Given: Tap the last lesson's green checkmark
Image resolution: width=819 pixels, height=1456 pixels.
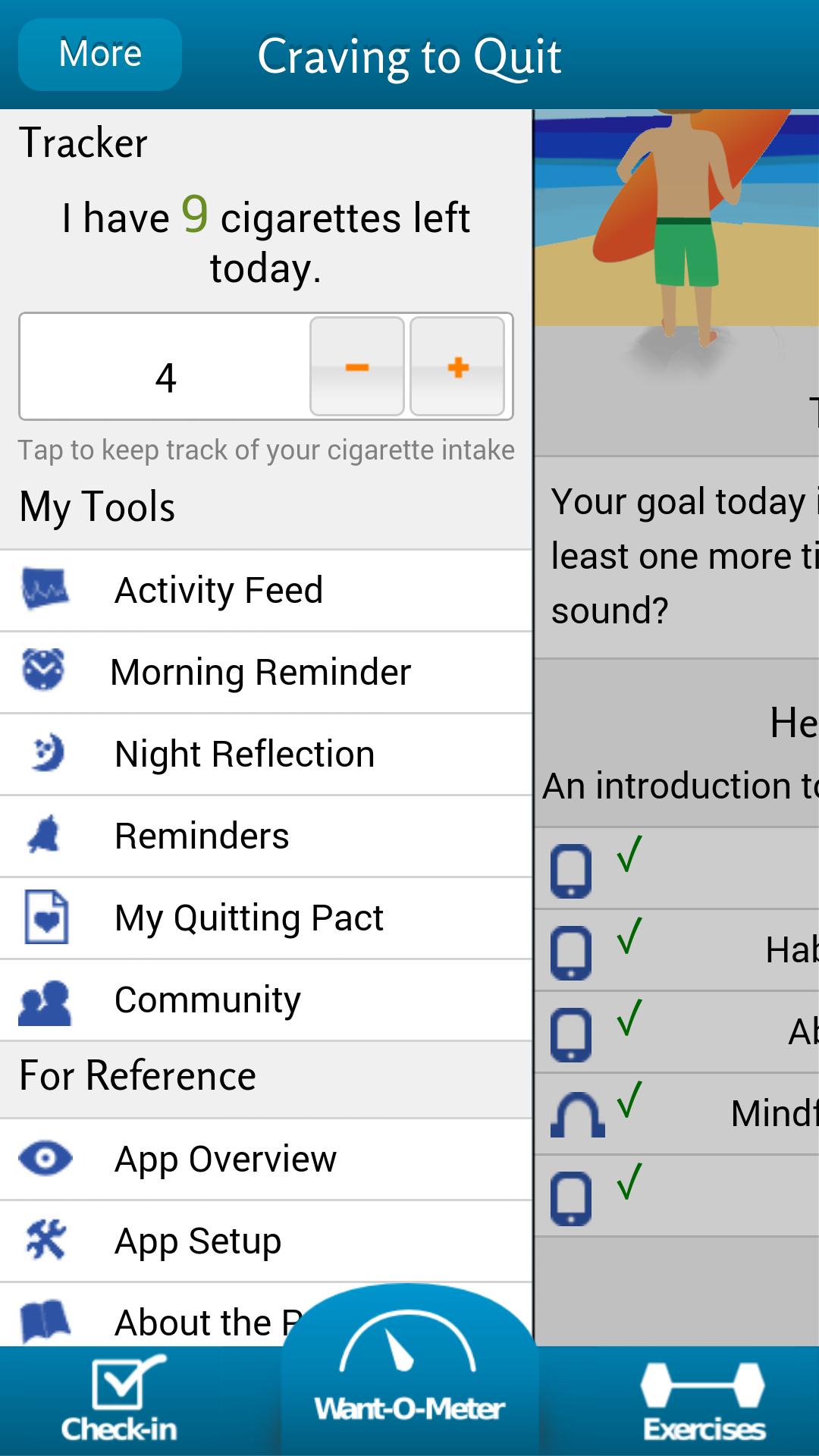Looking at the screenshot, I should click(629, 1183).
